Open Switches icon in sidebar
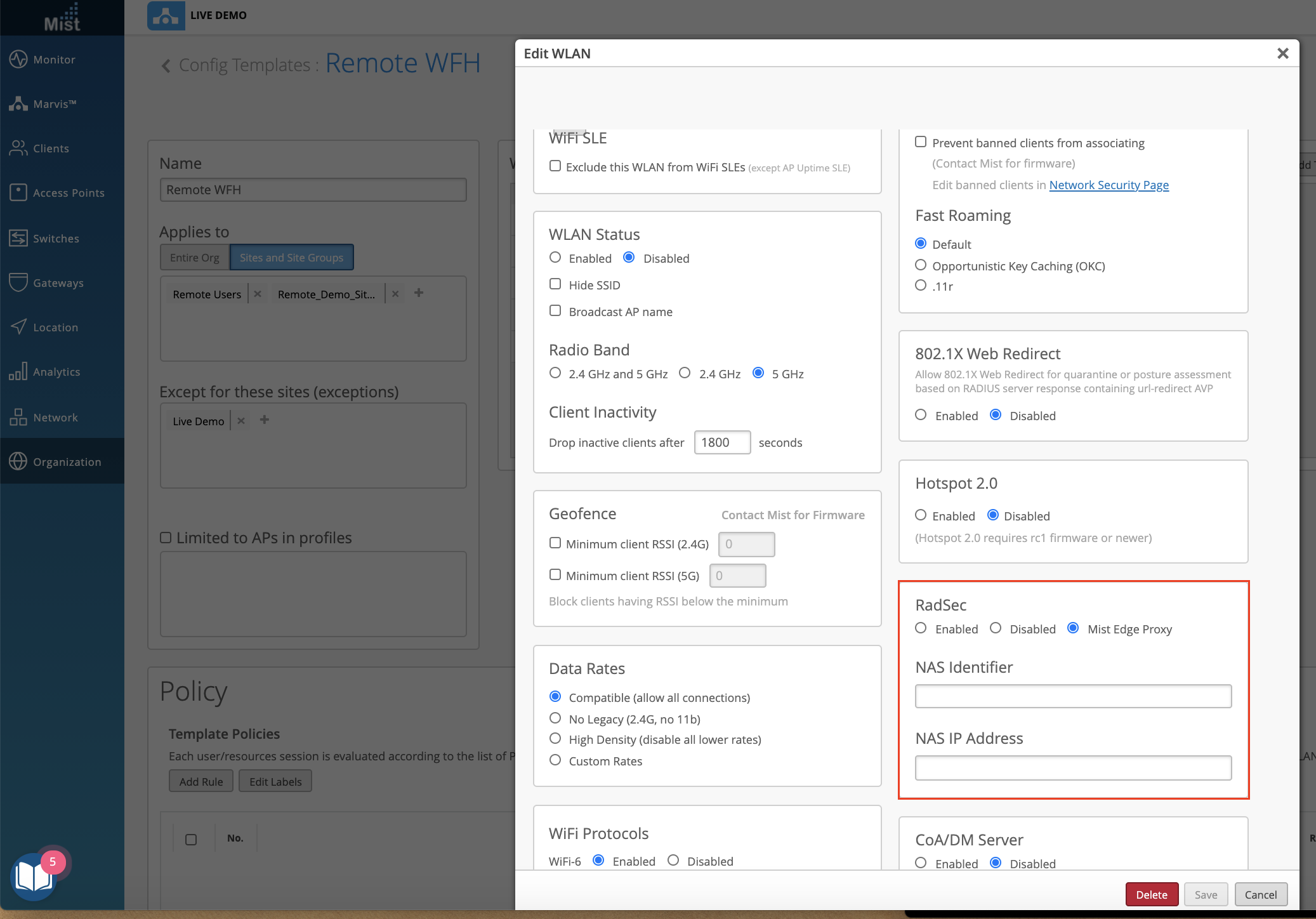Viewport: 1316px width, 919px height. 18,239
